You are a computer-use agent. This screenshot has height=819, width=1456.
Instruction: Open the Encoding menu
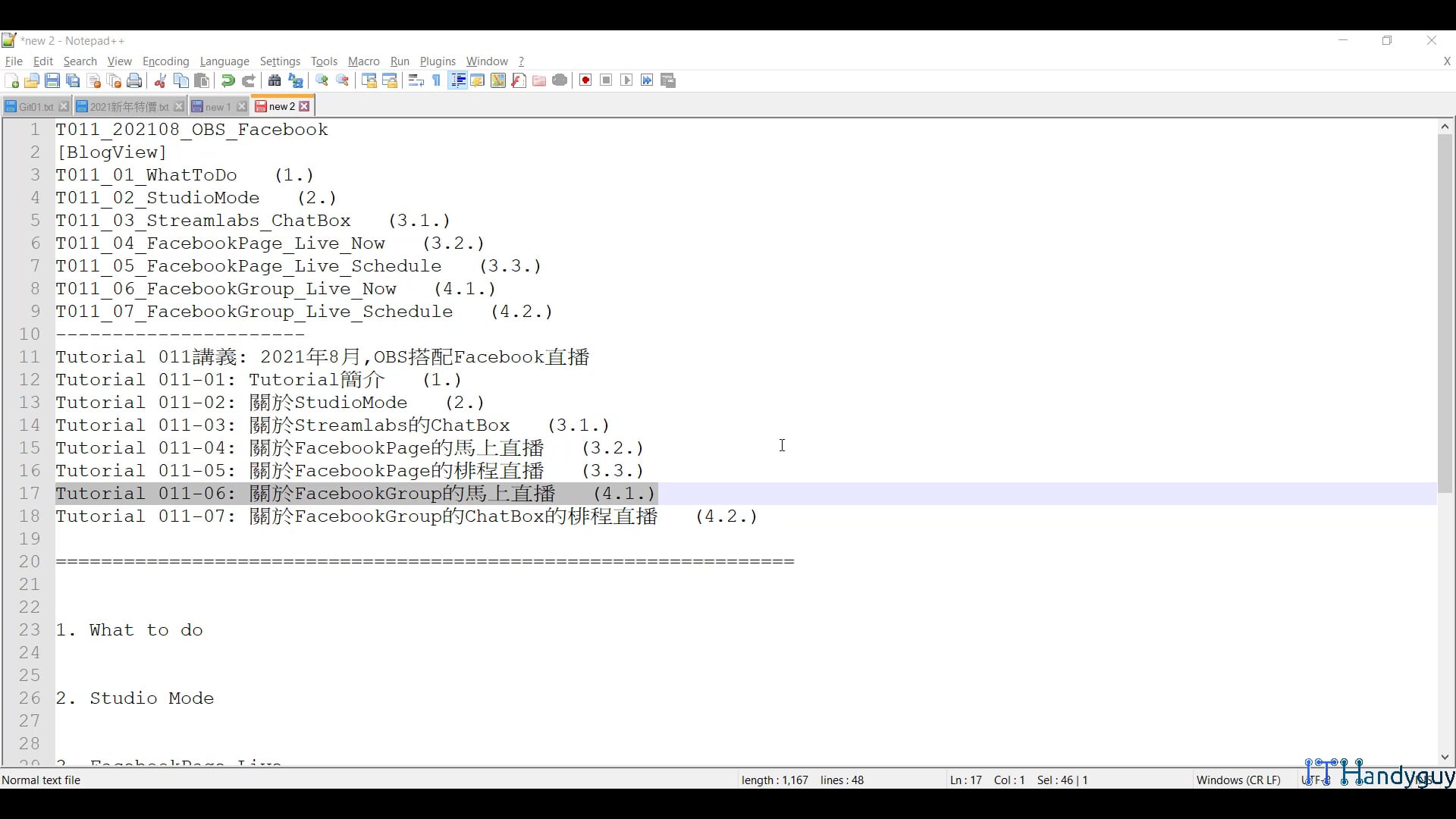165,61
